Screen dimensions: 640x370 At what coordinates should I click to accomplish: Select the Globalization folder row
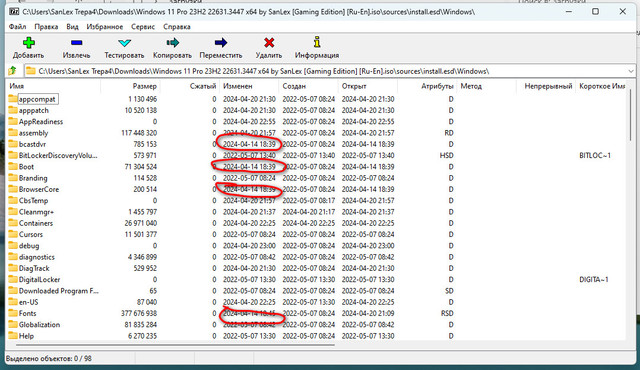click(x=316, y=325)
